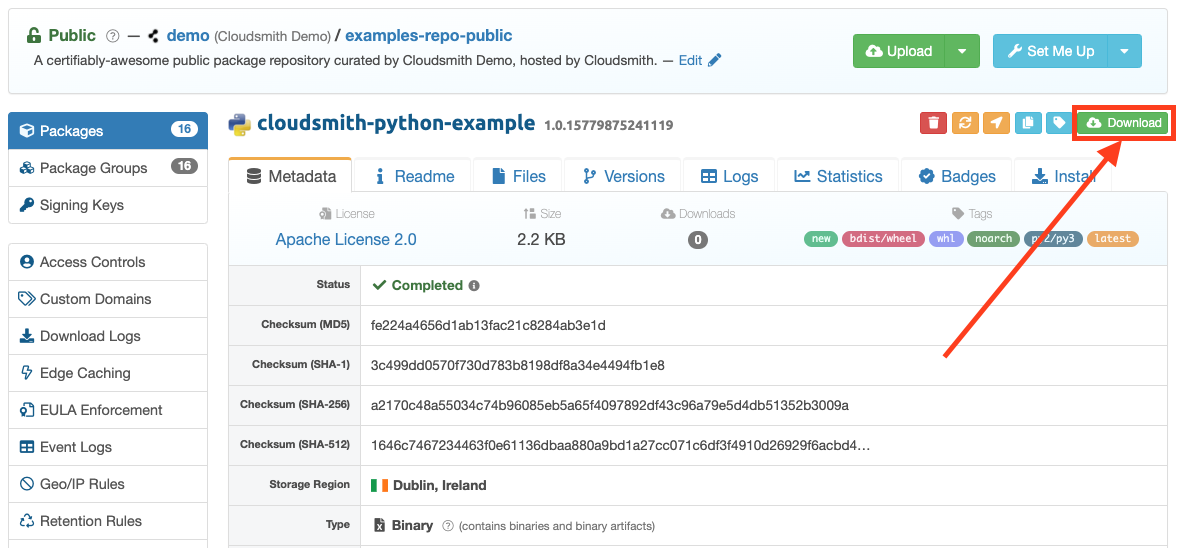
Task: Switch to the Logs tab
Action: pyautogui.click(x=729, y=176)
